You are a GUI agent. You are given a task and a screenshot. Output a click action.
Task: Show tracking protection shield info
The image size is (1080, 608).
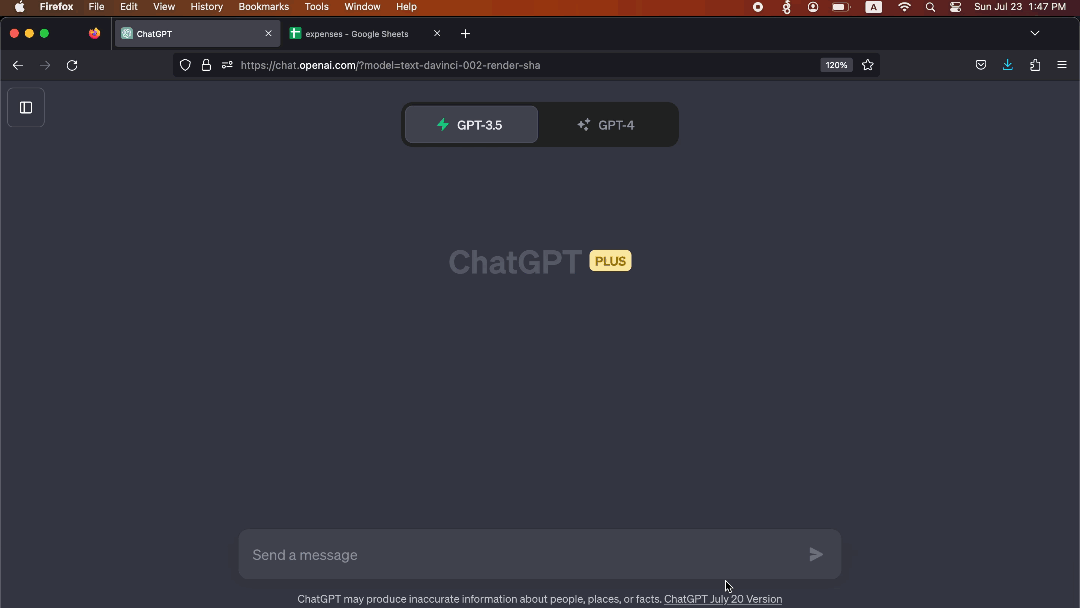(x=185, y=65)
